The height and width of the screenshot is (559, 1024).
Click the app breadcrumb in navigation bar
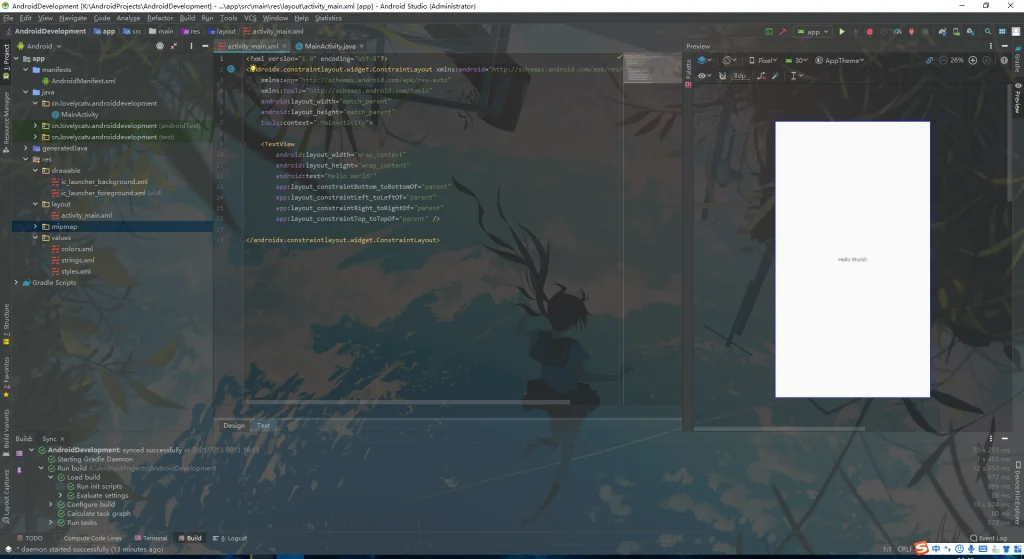tap(105, 31)
